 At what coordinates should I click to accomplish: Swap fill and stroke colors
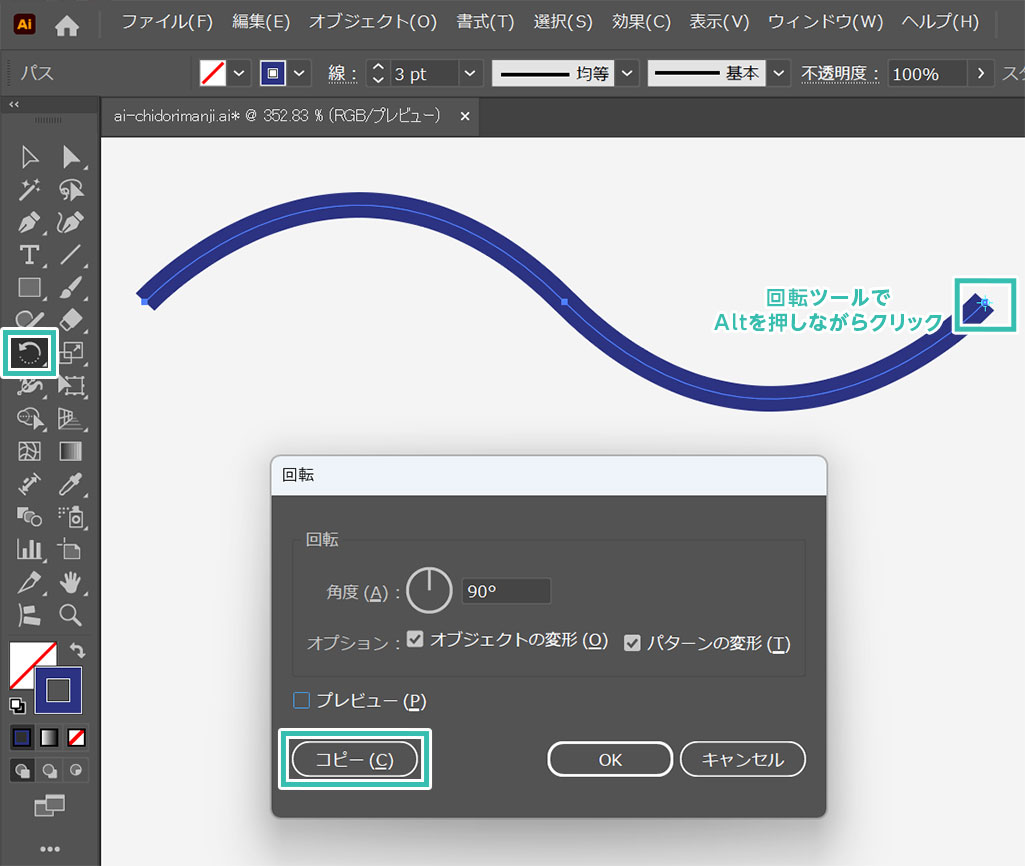pyautogui.click(x=77, y=650)
